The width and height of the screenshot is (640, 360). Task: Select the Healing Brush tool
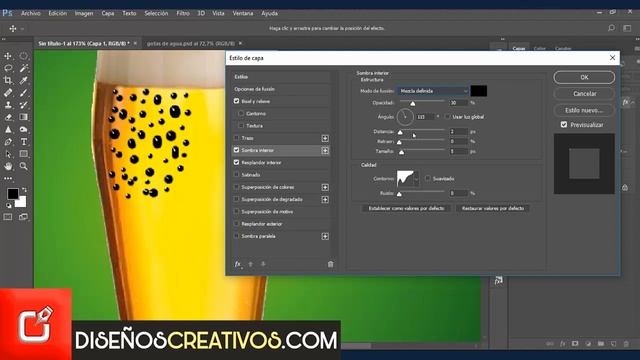point(8,93)
